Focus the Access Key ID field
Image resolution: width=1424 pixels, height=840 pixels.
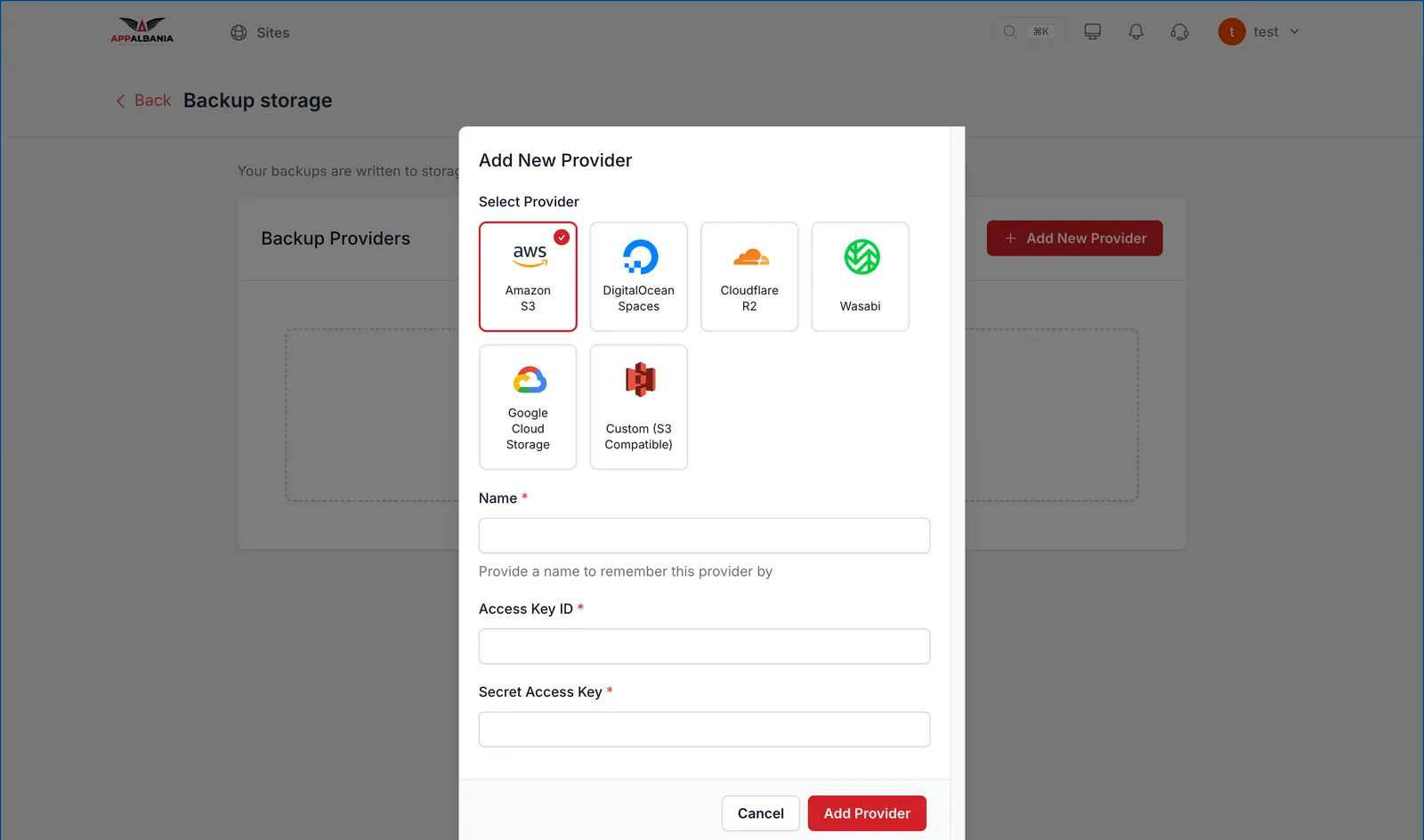point(704,646)
